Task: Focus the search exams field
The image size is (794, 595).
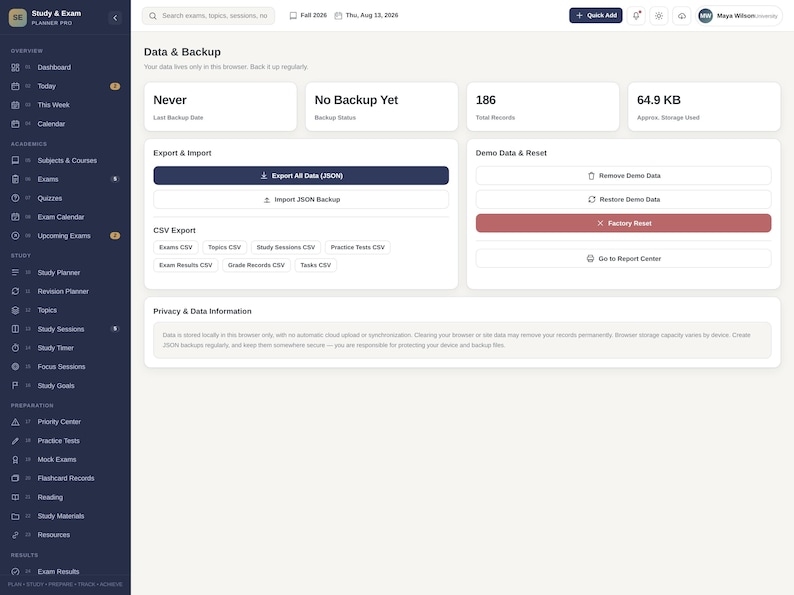Action: click(x=208, y=16)
